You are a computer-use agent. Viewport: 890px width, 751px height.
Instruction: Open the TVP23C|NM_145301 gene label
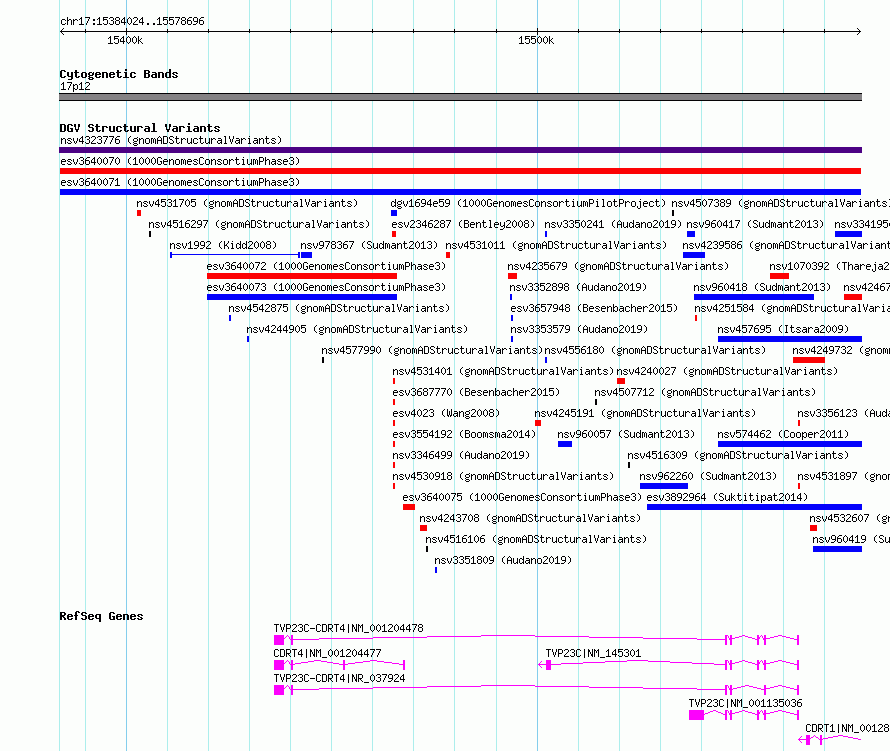593,653
